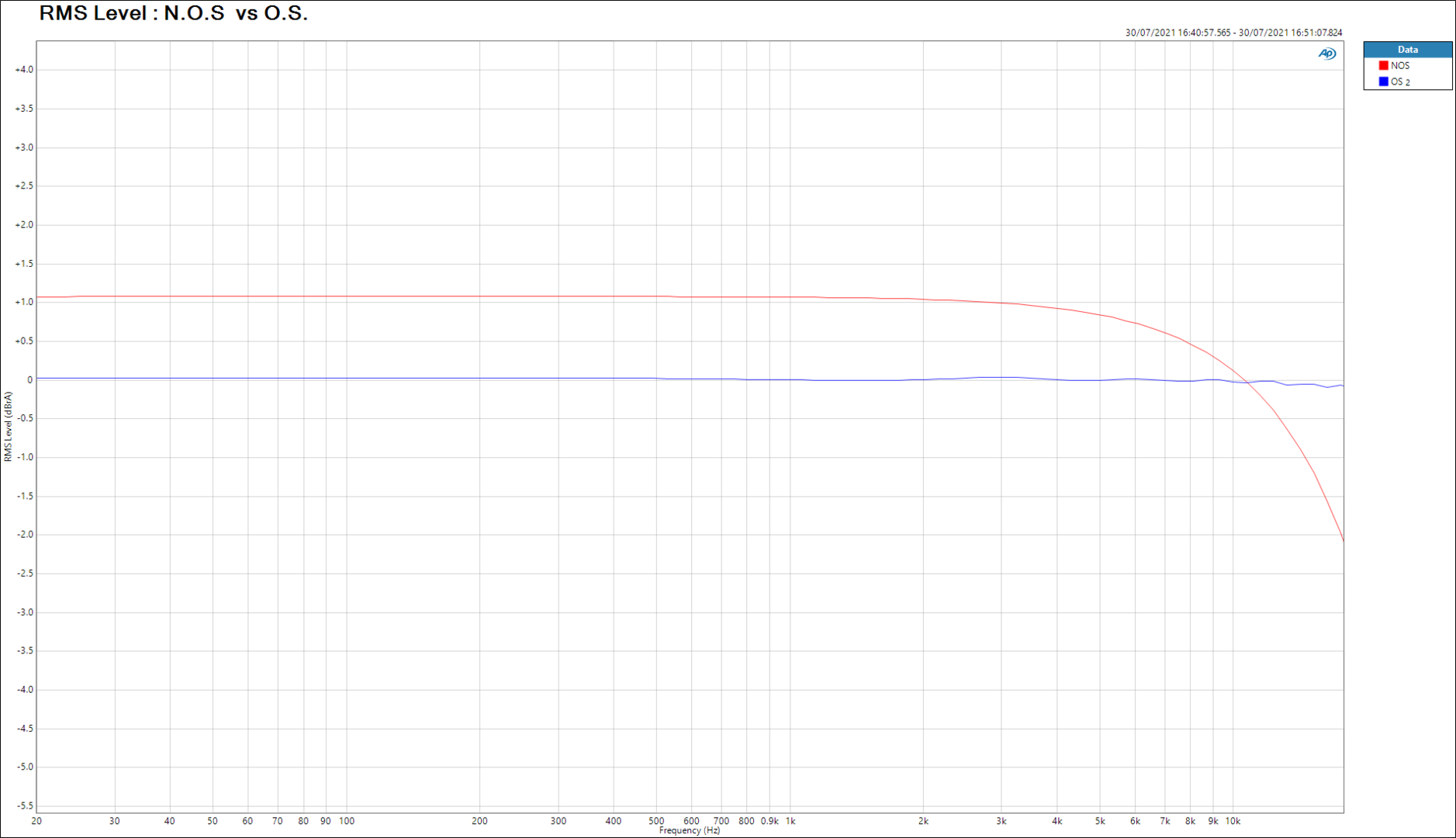The width and height of the screenshot is (1456, 838).
Task: Click the NOS legend label
Action: point(1400,66)
